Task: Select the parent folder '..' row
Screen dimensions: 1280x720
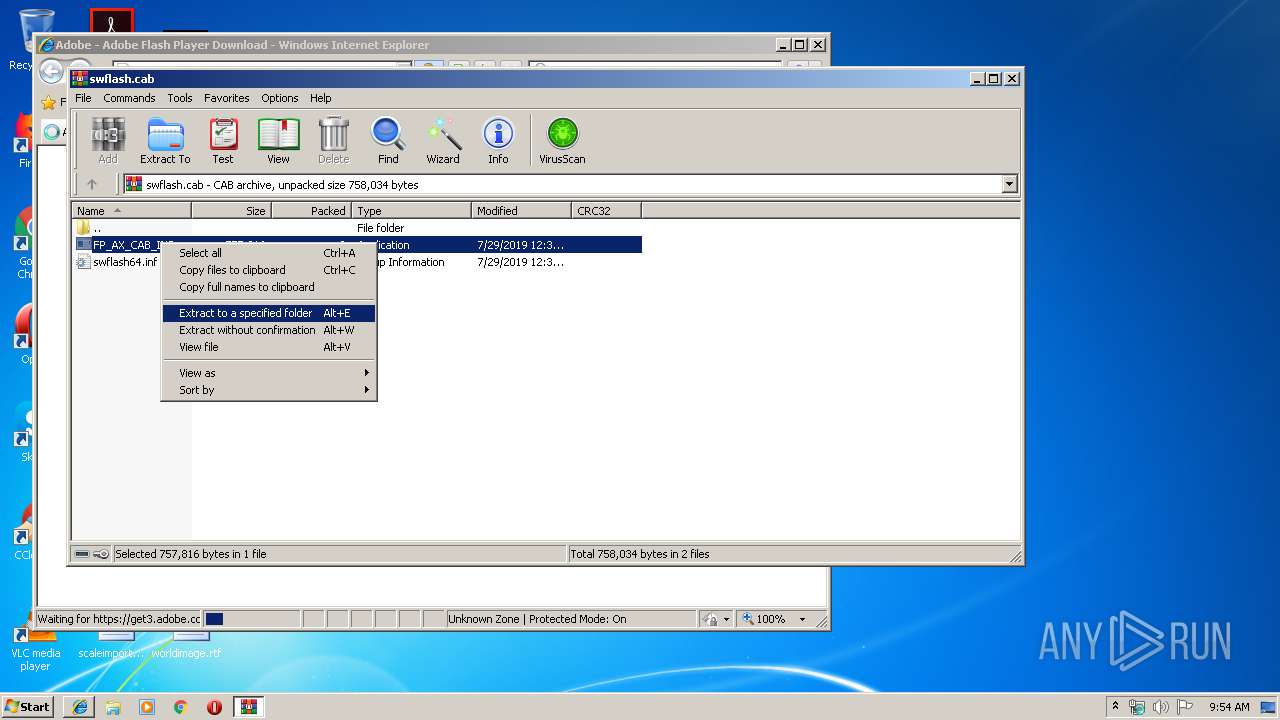Action: coord(357,228)
